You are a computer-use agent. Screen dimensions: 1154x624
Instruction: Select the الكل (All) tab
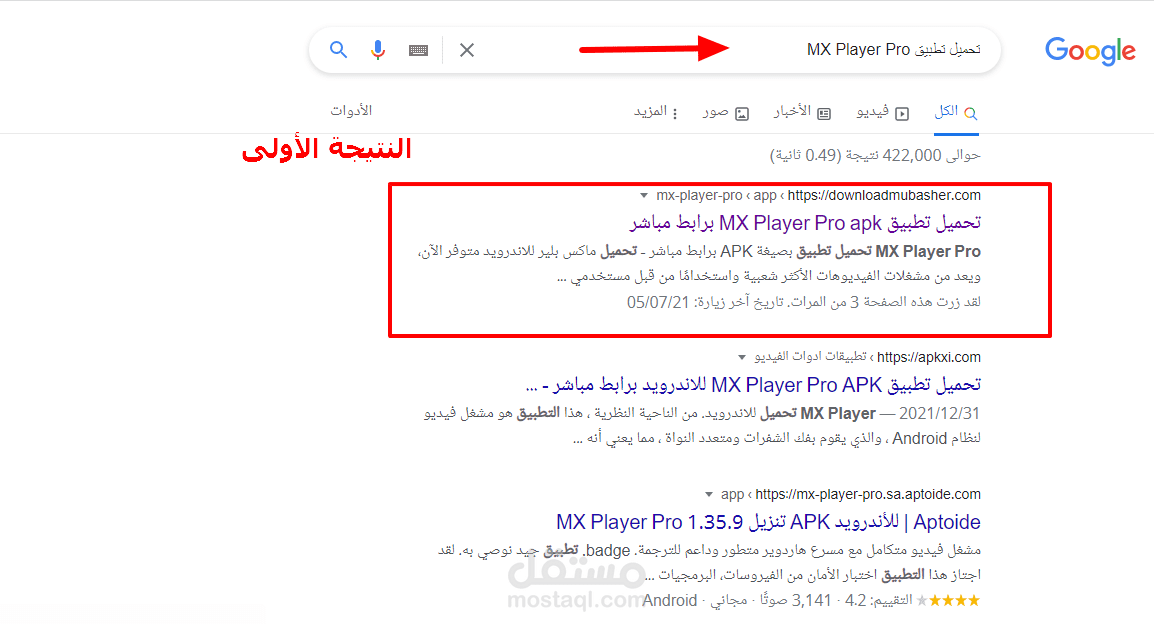point(956,112)
